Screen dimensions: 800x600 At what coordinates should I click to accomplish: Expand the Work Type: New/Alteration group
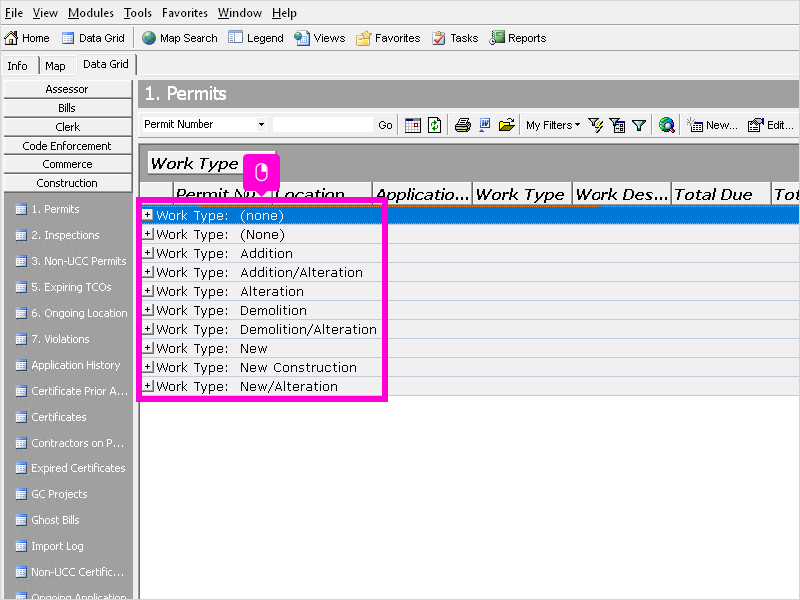tap(147, 385)
